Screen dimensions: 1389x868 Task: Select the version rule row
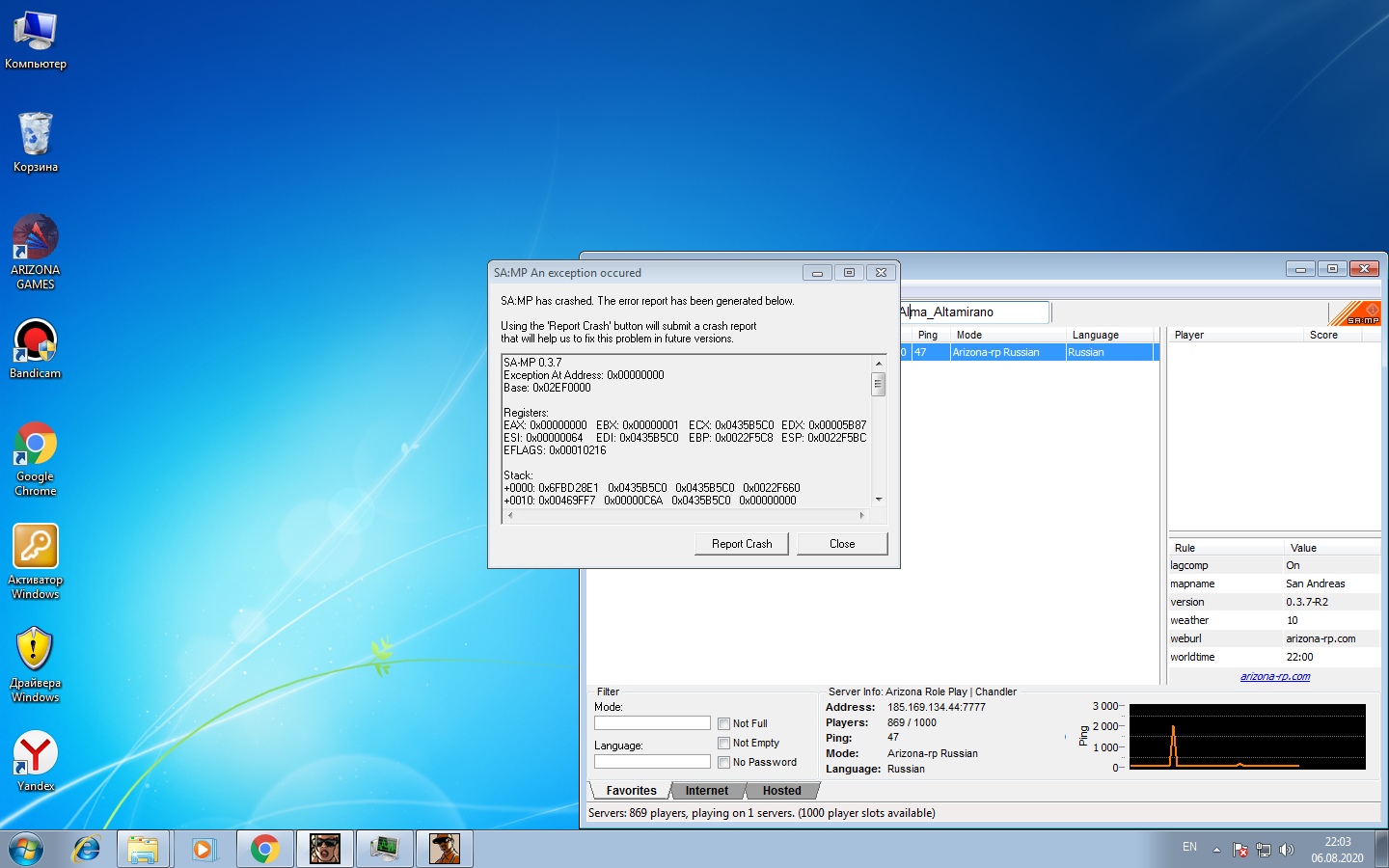[1274, 602]
